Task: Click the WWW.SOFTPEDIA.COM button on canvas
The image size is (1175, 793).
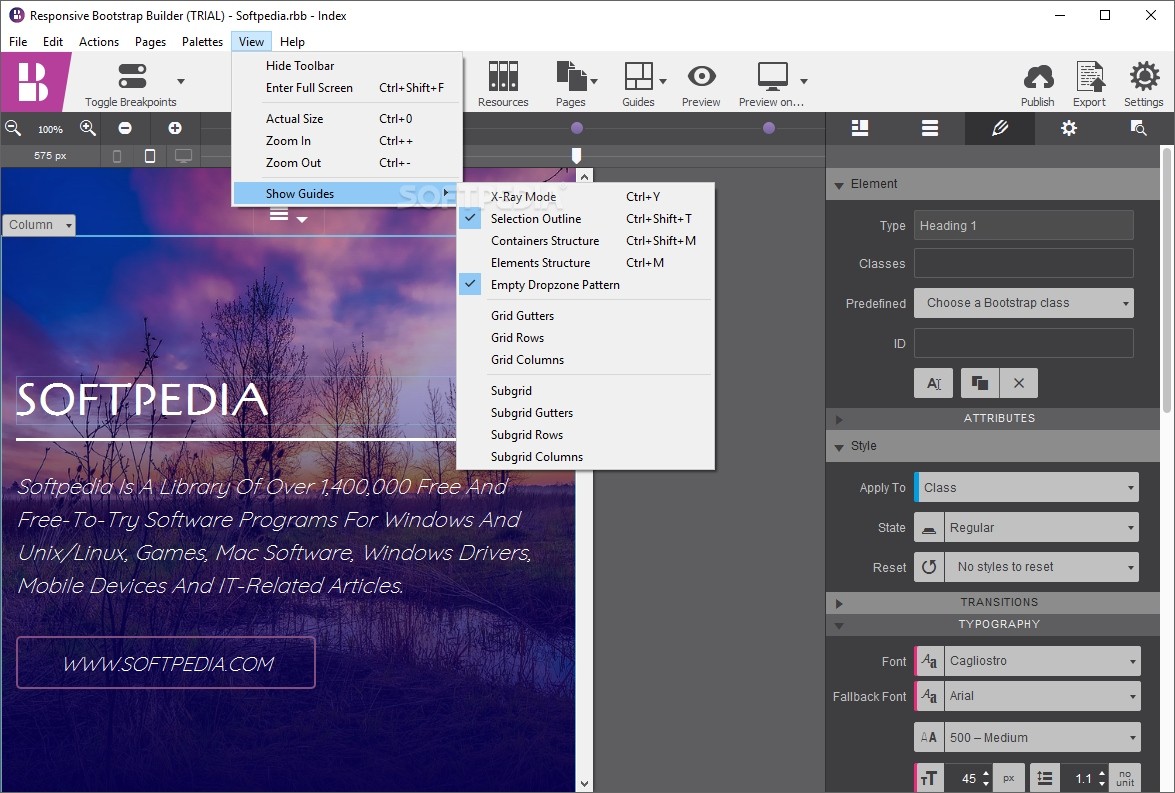Action: point(166,663)
